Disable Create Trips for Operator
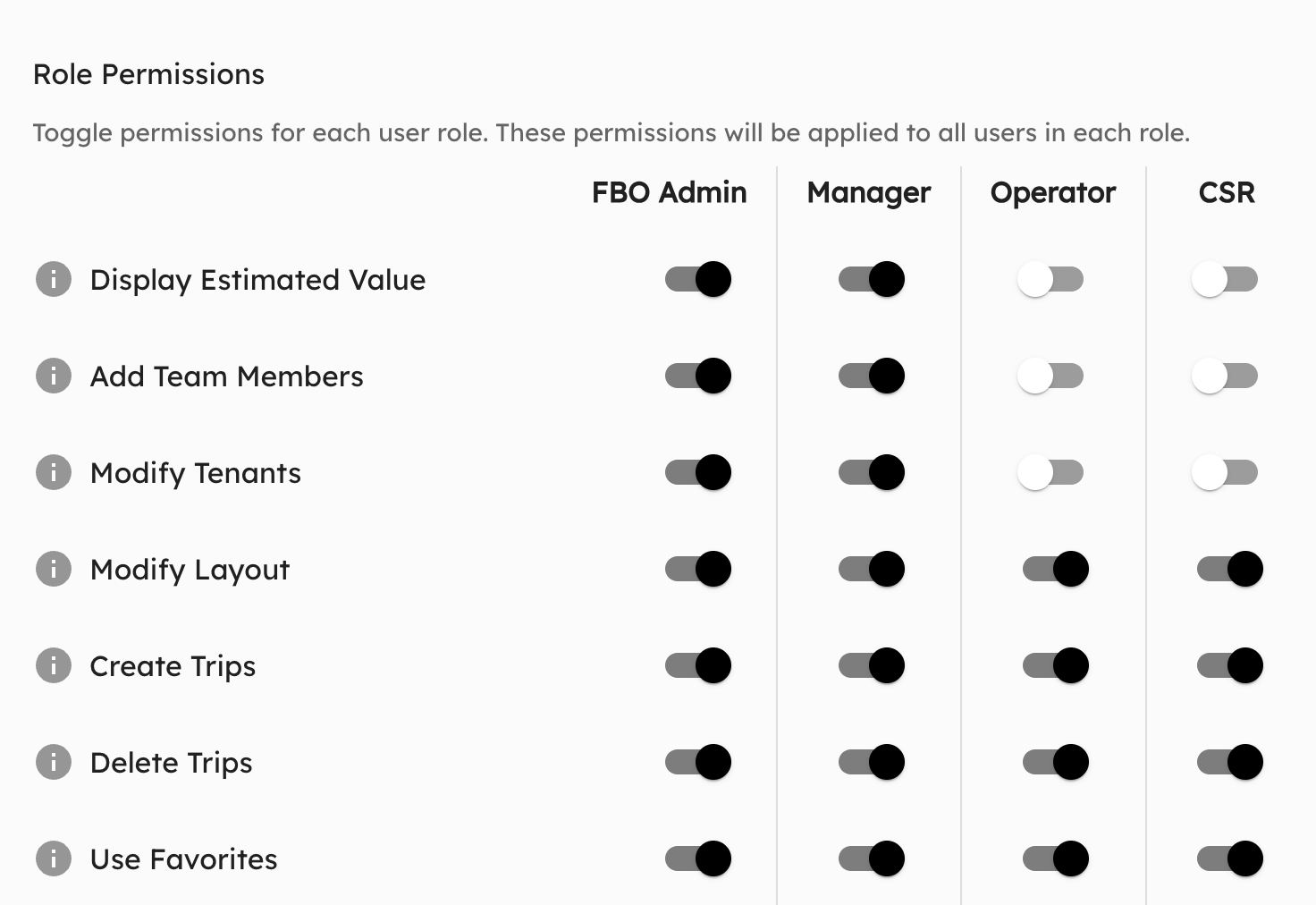The width and height of the screenshot is (1316, 905). (x=1057, y=665)
